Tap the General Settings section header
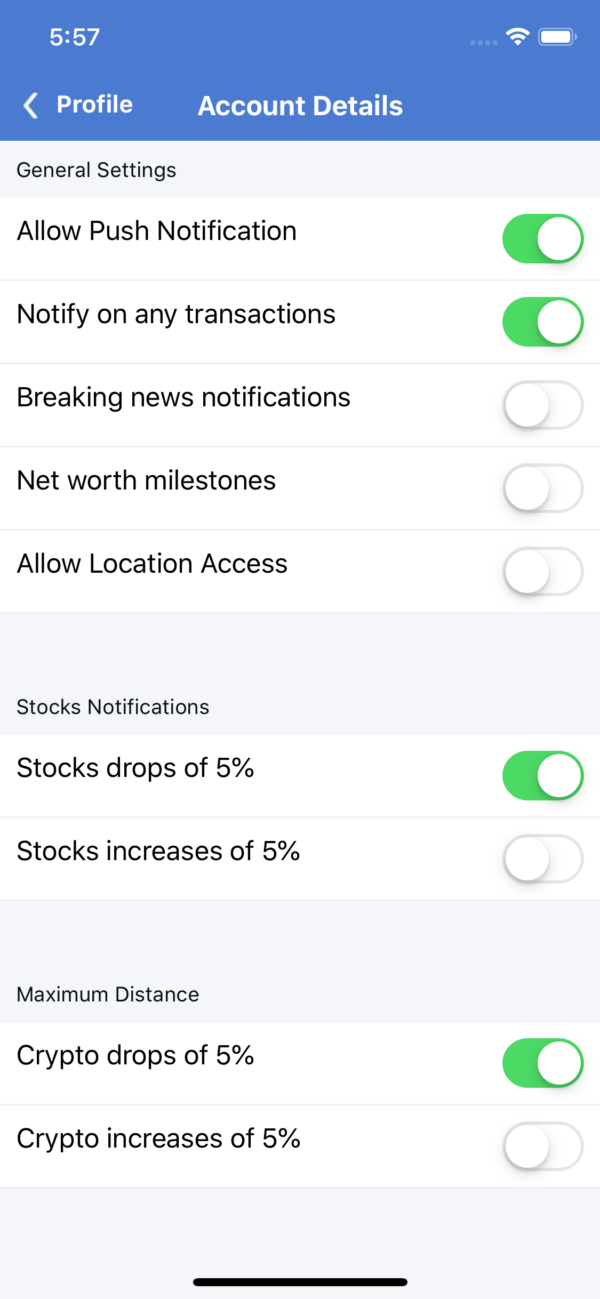 (96, 170)
